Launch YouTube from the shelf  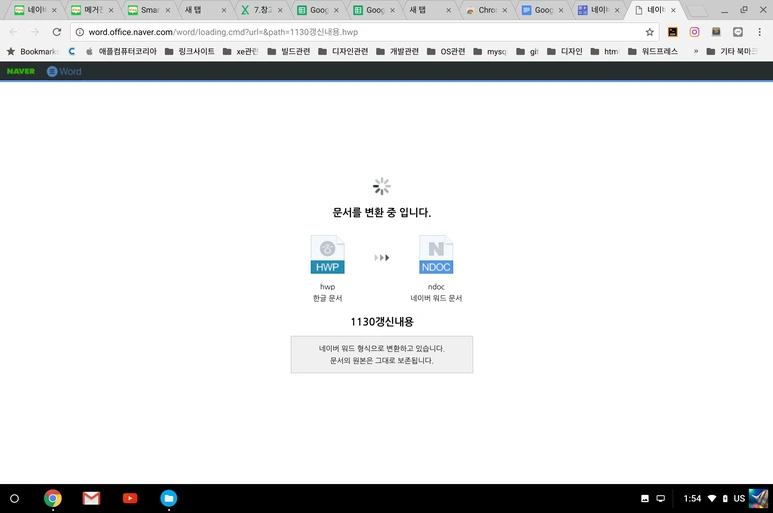(x=130, y=498)
